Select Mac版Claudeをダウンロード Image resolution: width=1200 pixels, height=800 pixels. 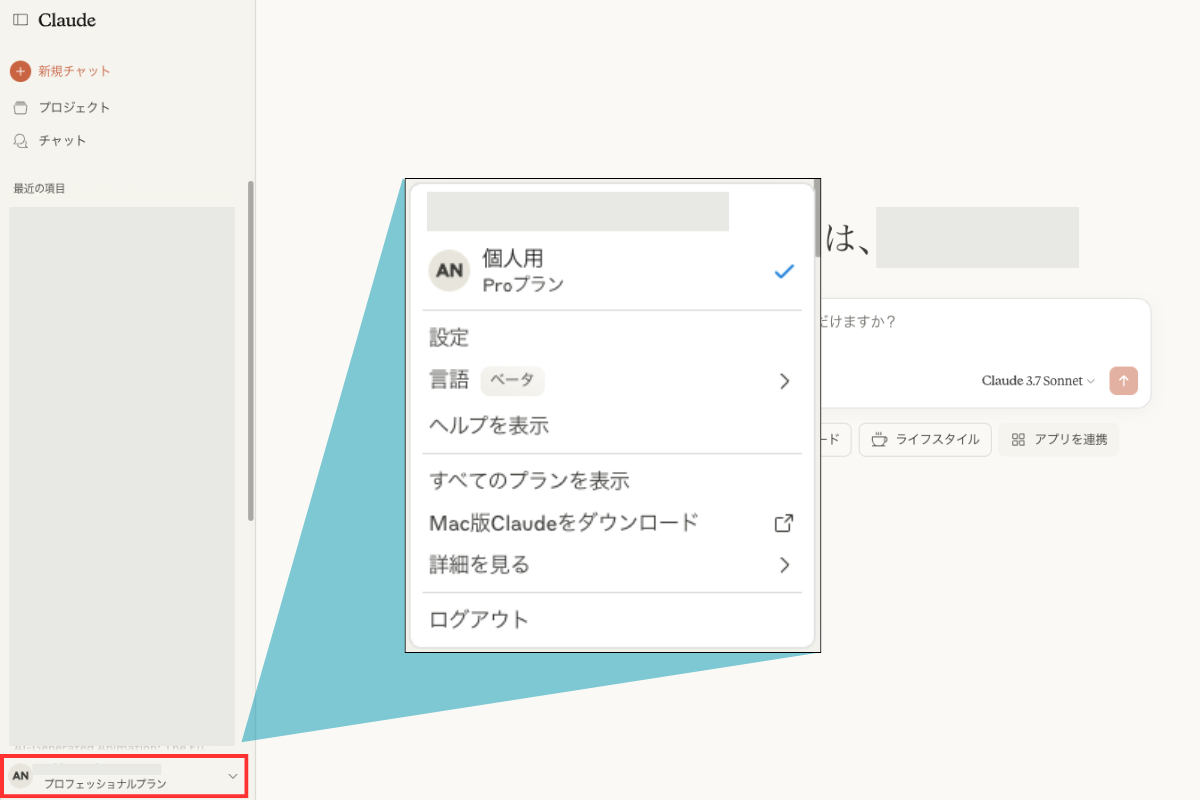564,522
